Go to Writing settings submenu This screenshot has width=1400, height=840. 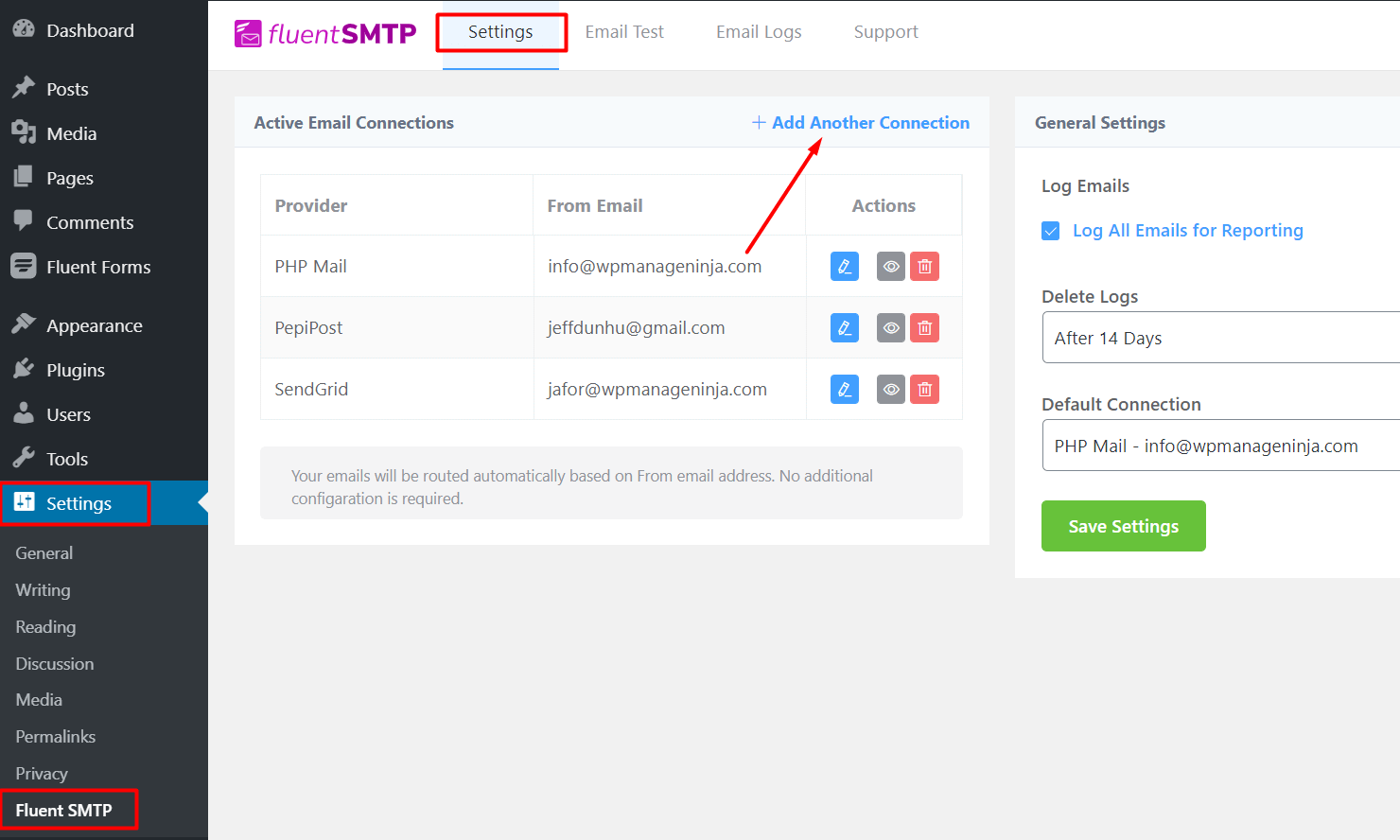pos(43,590)
